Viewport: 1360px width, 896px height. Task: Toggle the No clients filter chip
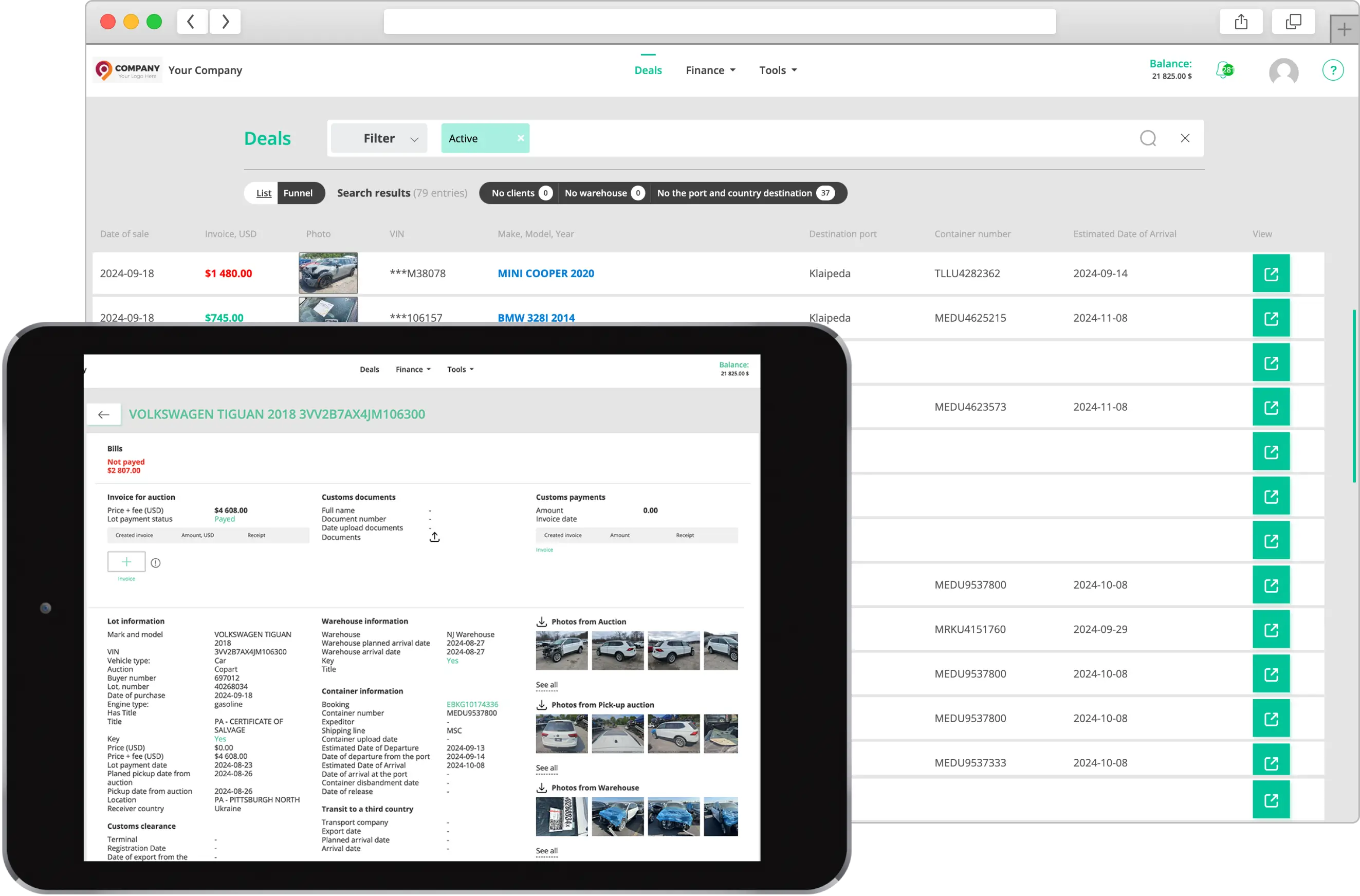point(521,193)
